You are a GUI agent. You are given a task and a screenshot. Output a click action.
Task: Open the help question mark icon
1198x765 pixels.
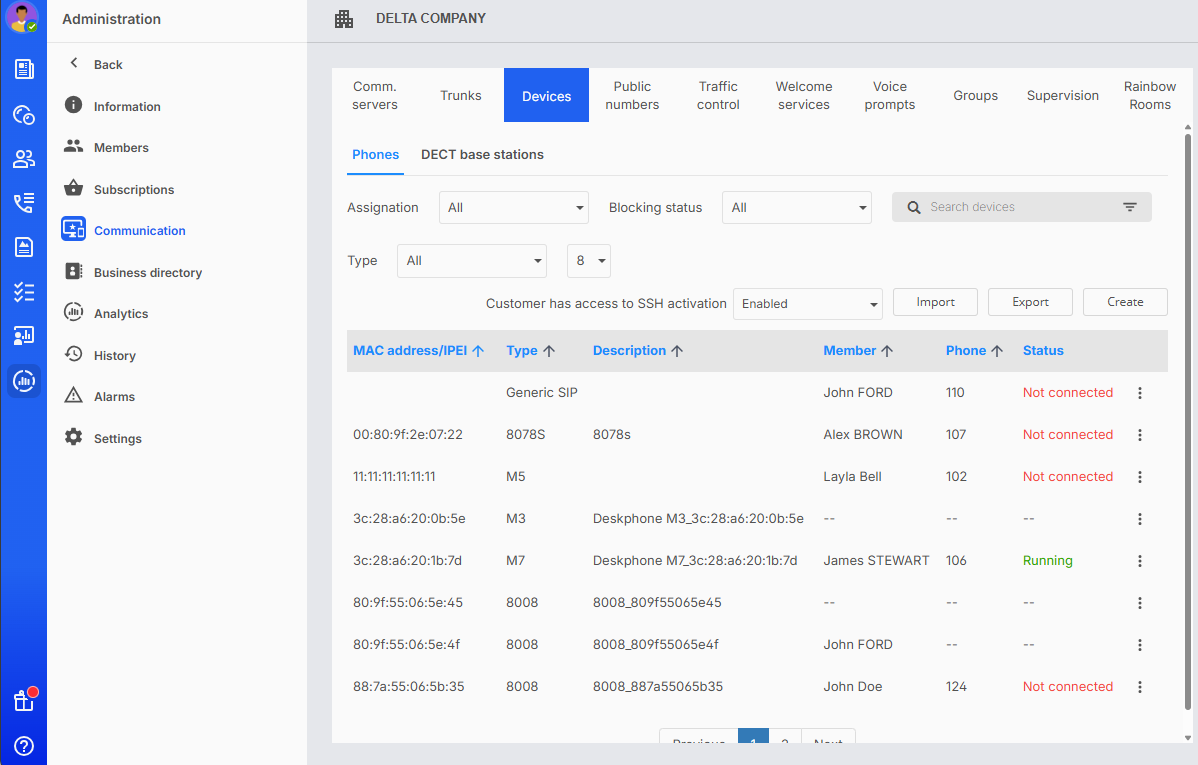[24, 746]
